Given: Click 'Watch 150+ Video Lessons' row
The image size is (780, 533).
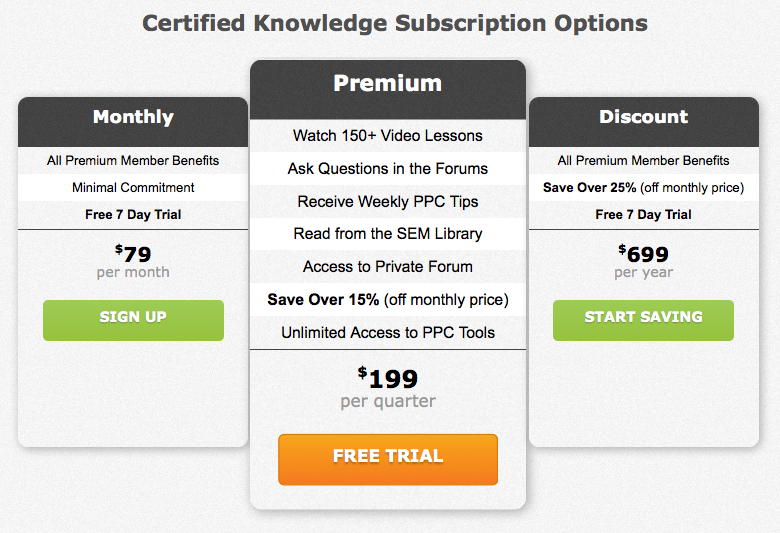Looking at the screenshot, I should [388, 135].
